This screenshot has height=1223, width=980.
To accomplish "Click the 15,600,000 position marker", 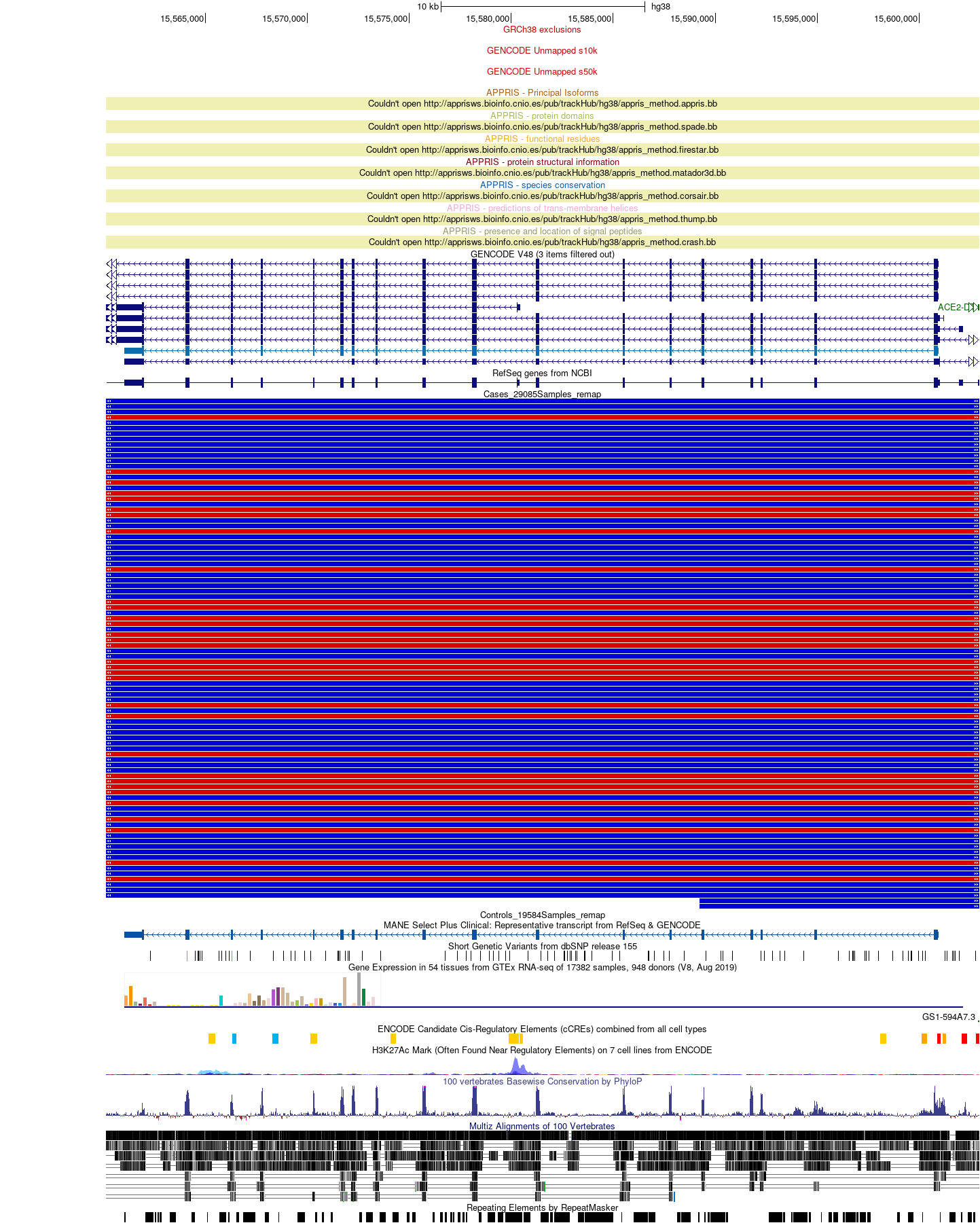I will (x=896, y=19).
